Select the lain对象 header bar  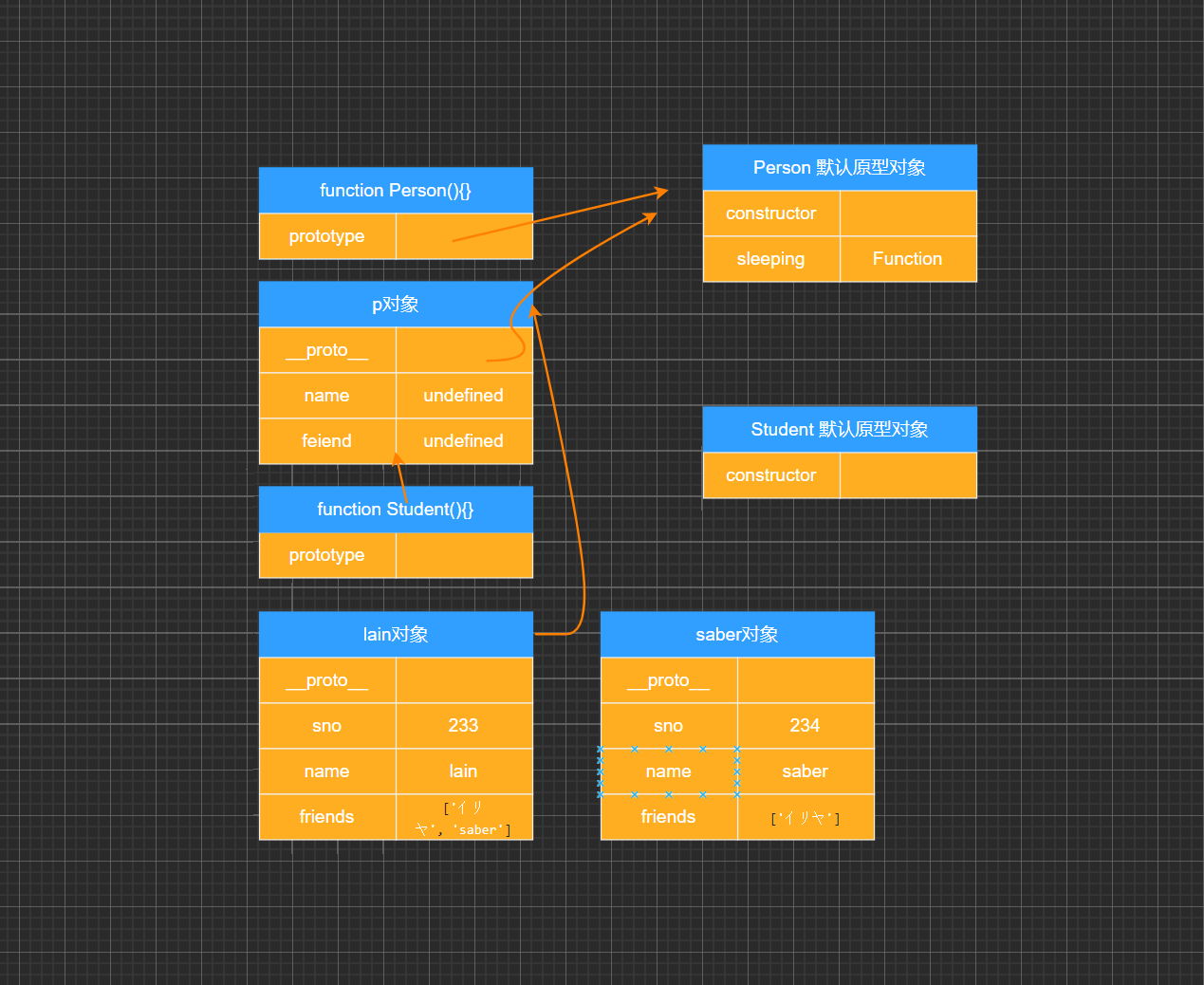(x=396, y=634)
